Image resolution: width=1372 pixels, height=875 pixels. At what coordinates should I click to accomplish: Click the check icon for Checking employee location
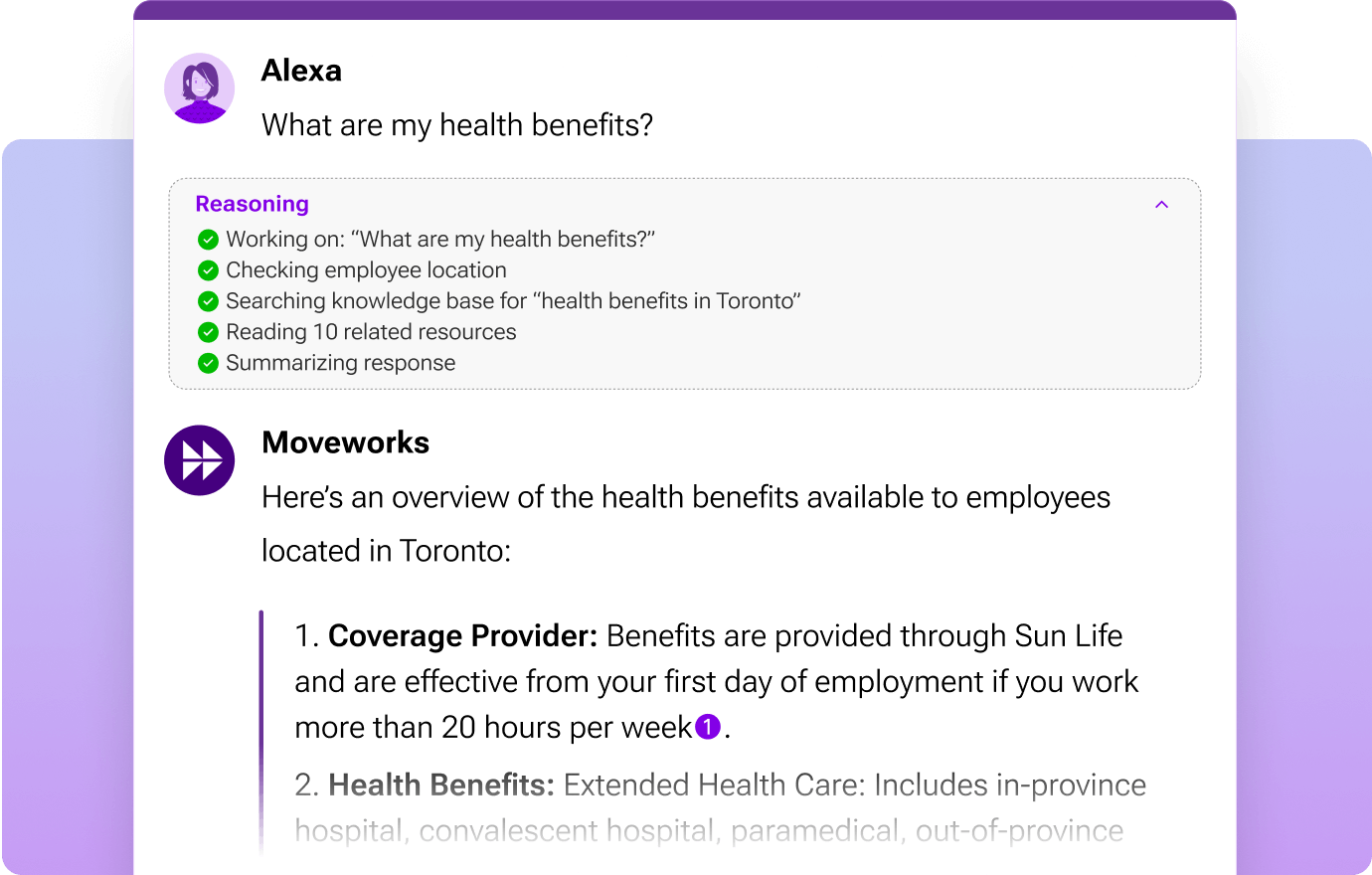click(208, 270)
